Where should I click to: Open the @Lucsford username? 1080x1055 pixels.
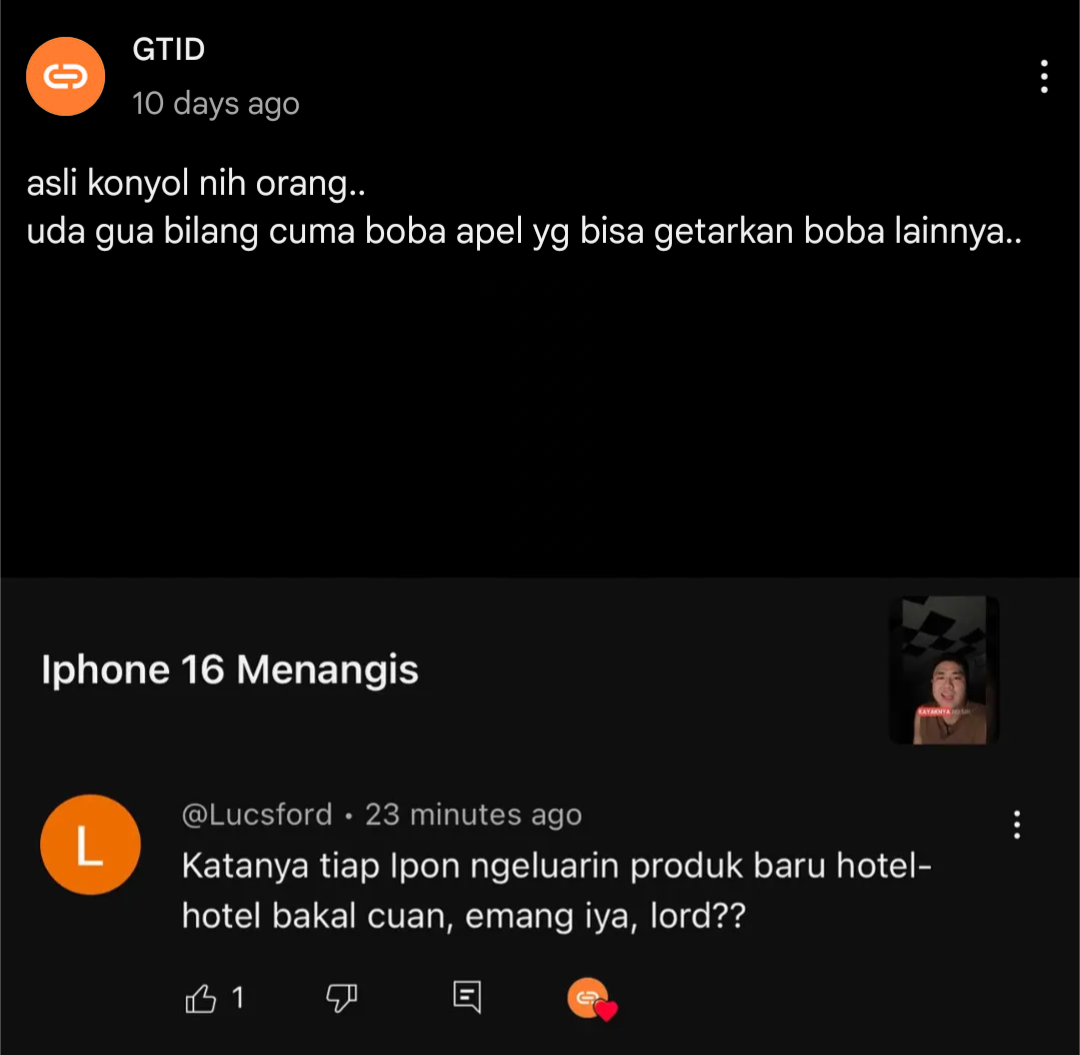coord(257,815)
